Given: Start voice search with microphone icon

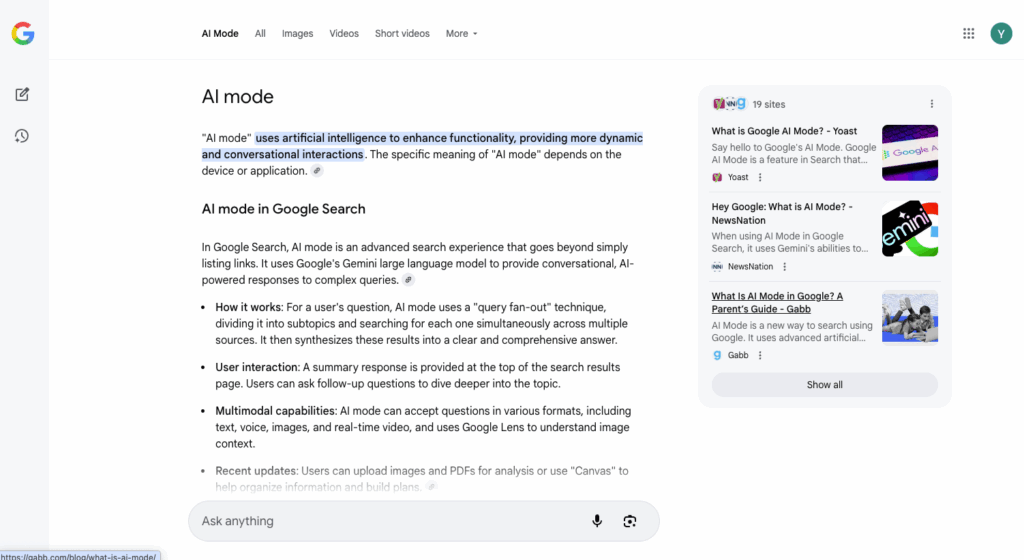Looking at the screenshot, I should [x=597, y=521].
